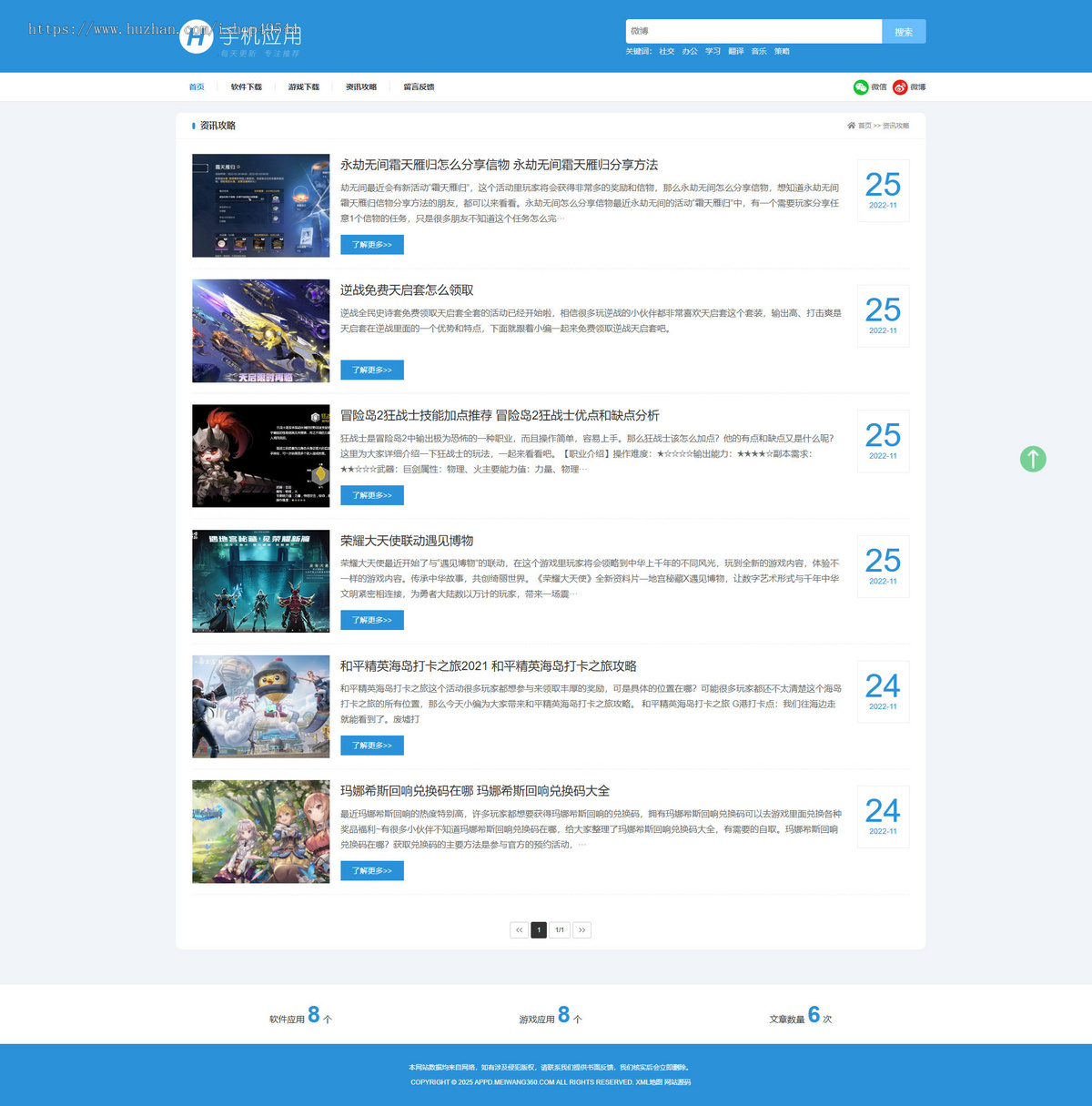Select the 学习 keyword link
The height and width of the screenshot is (1106, 1092).
[713, 52]
